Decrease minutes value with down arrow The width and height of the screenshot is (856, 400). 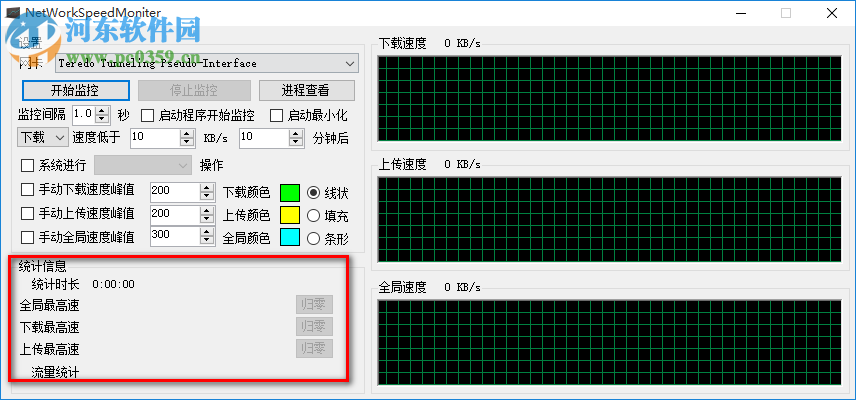click(x=296, y=142)
